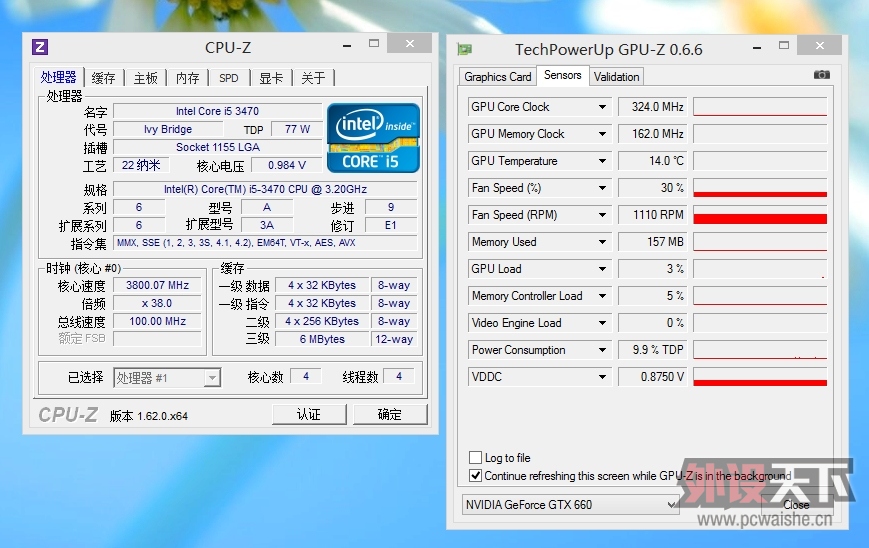This screenshot has width=869, height=548.
Task: Close the GPU-Z window with X
Action: 820,45
